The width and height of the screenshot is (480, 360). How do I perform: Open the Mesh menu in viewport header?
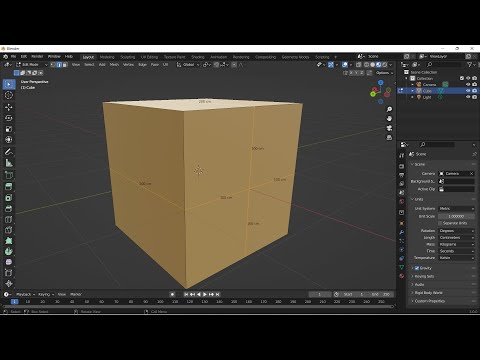[114, 65]
